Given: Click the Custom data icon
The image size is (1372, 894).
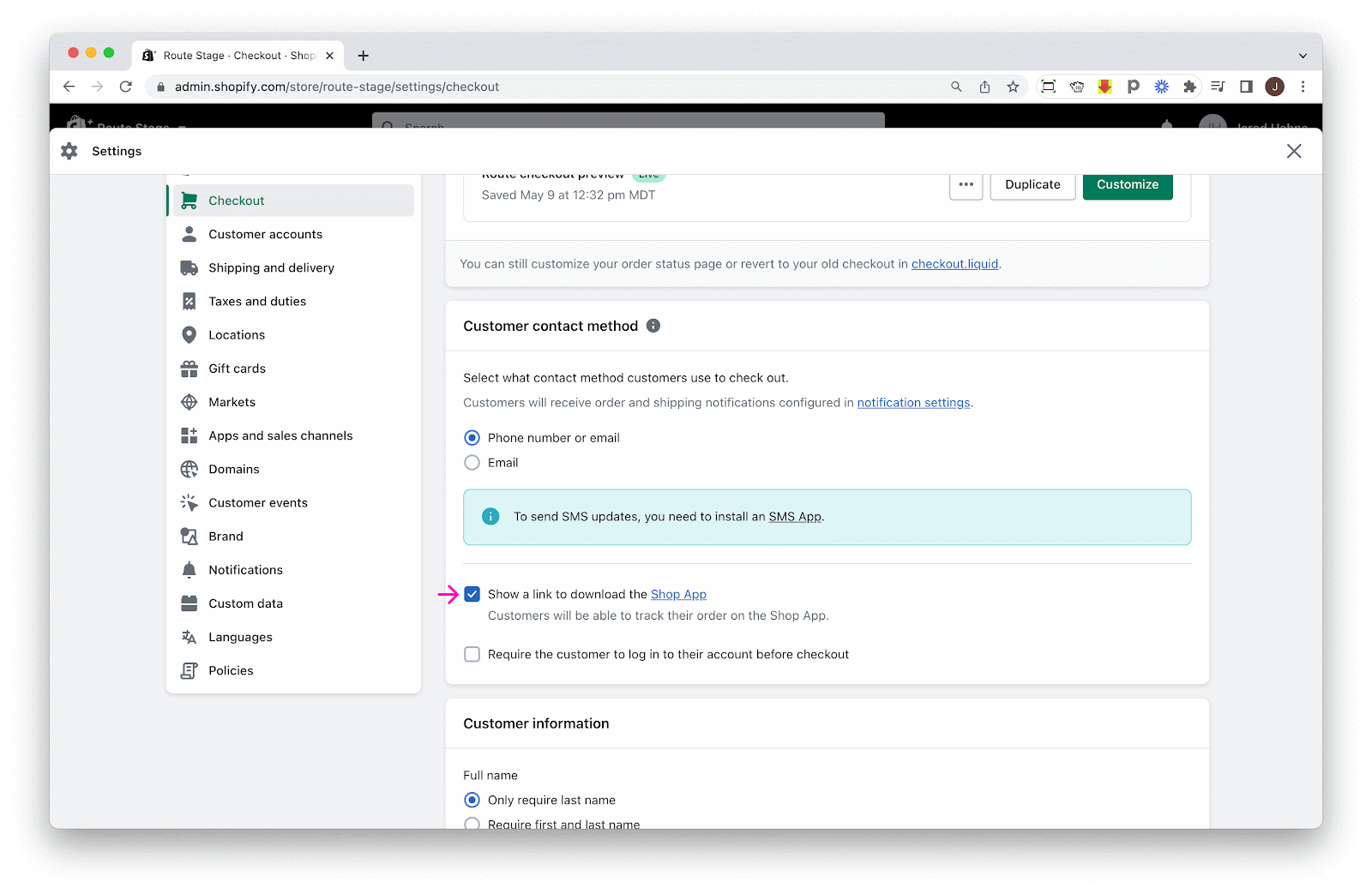Looking at the screenshot, I should point(190,603).
